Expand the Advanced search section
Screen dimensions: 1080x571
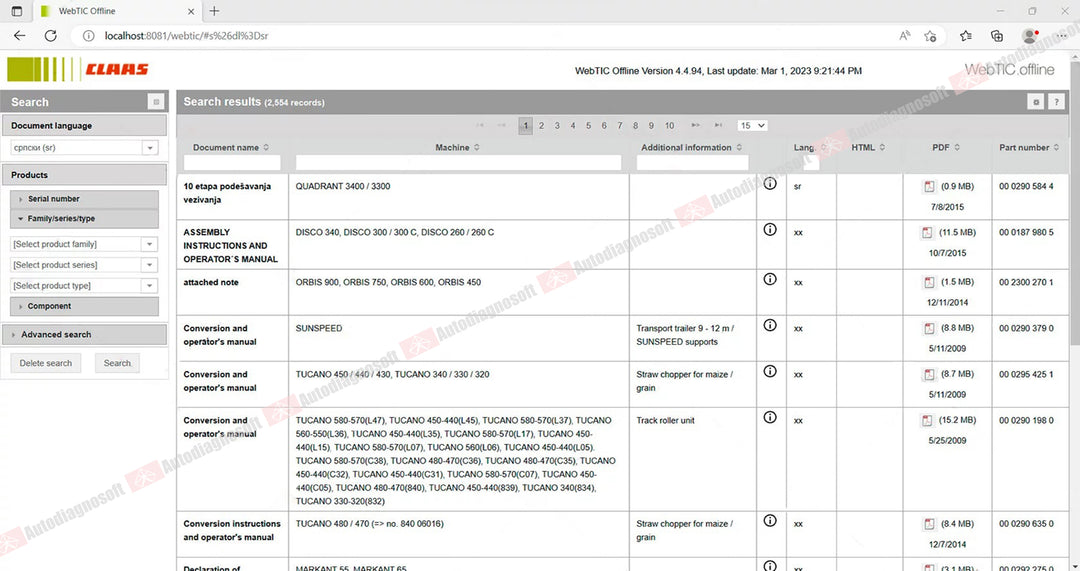click(x=84, y=334)
